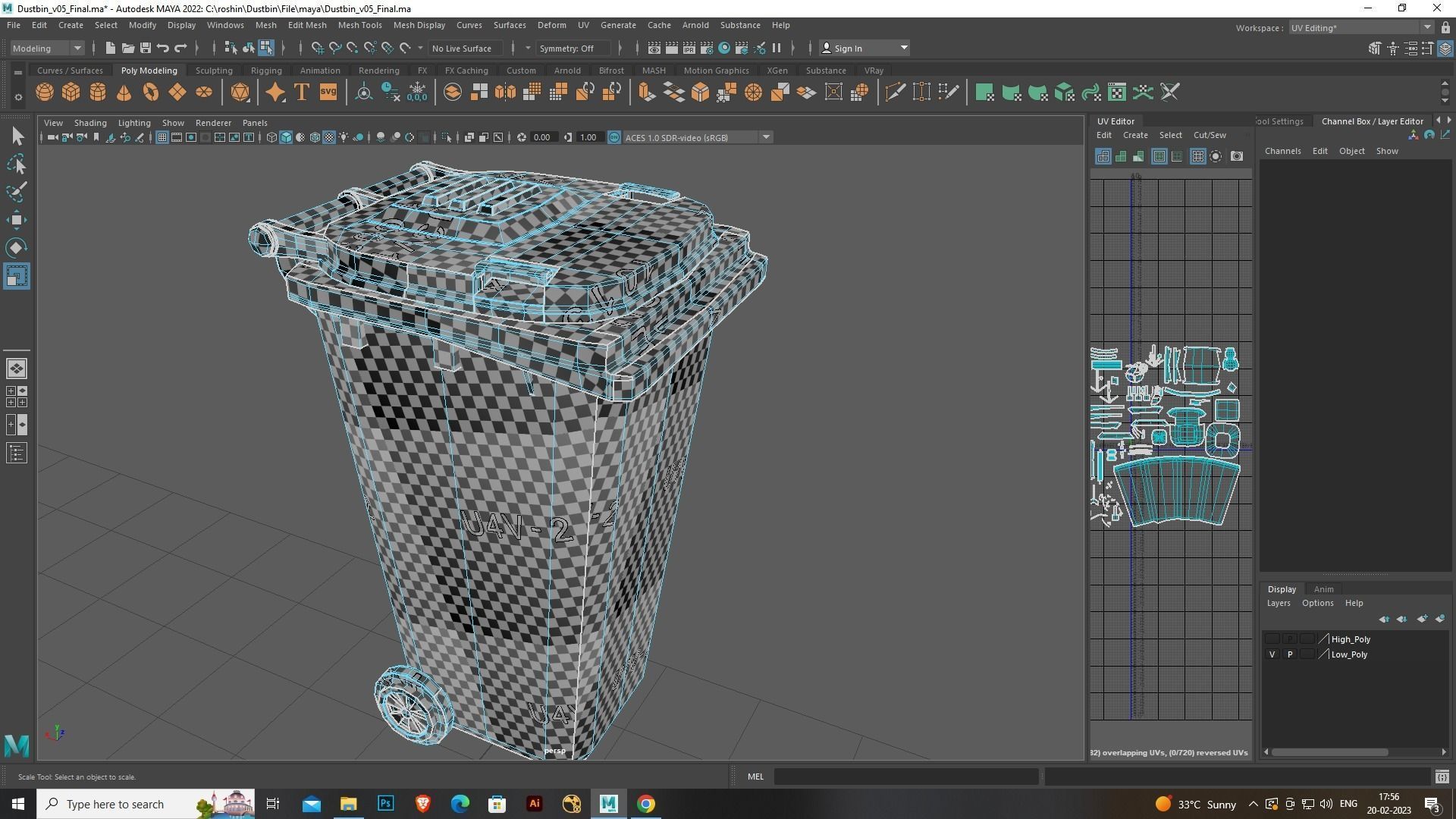The image size is (1456, 819).
Task: Click the Multi-Cut shelf tool
Action: (894, 93)
